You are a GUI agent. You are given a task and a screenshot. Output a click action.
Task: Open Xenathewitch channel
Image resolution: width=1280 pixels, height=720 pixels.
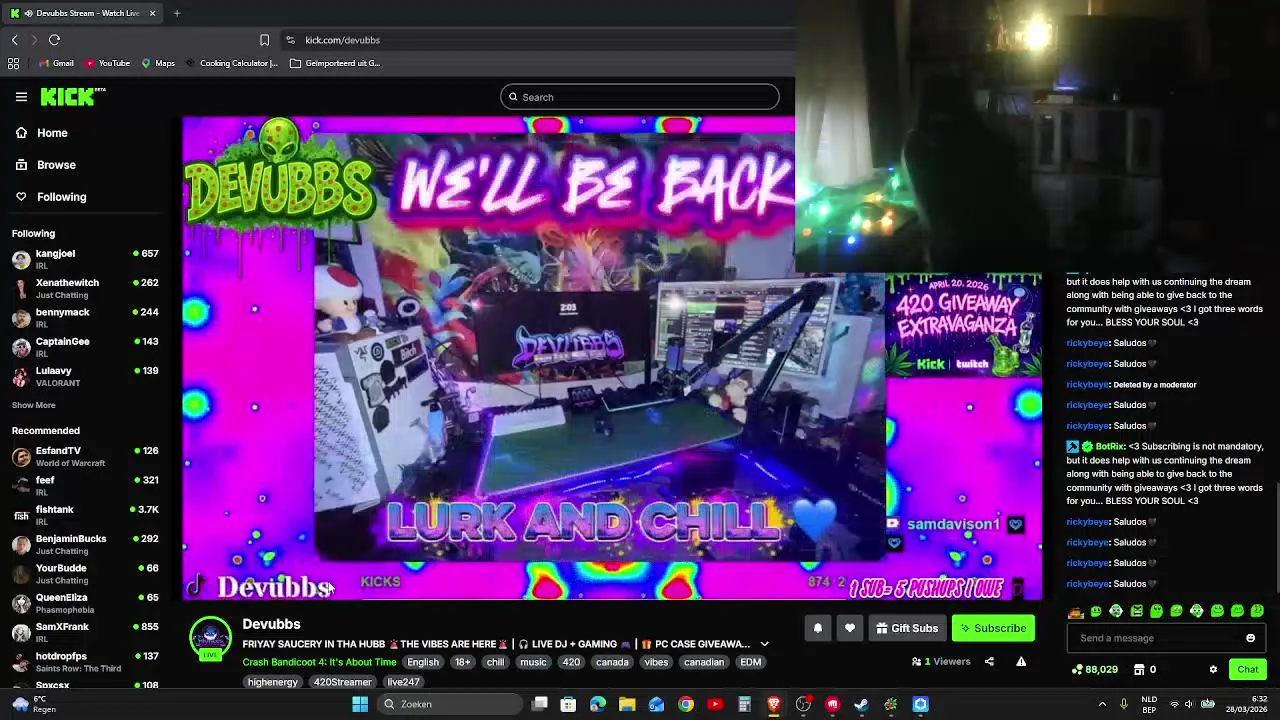85,288
